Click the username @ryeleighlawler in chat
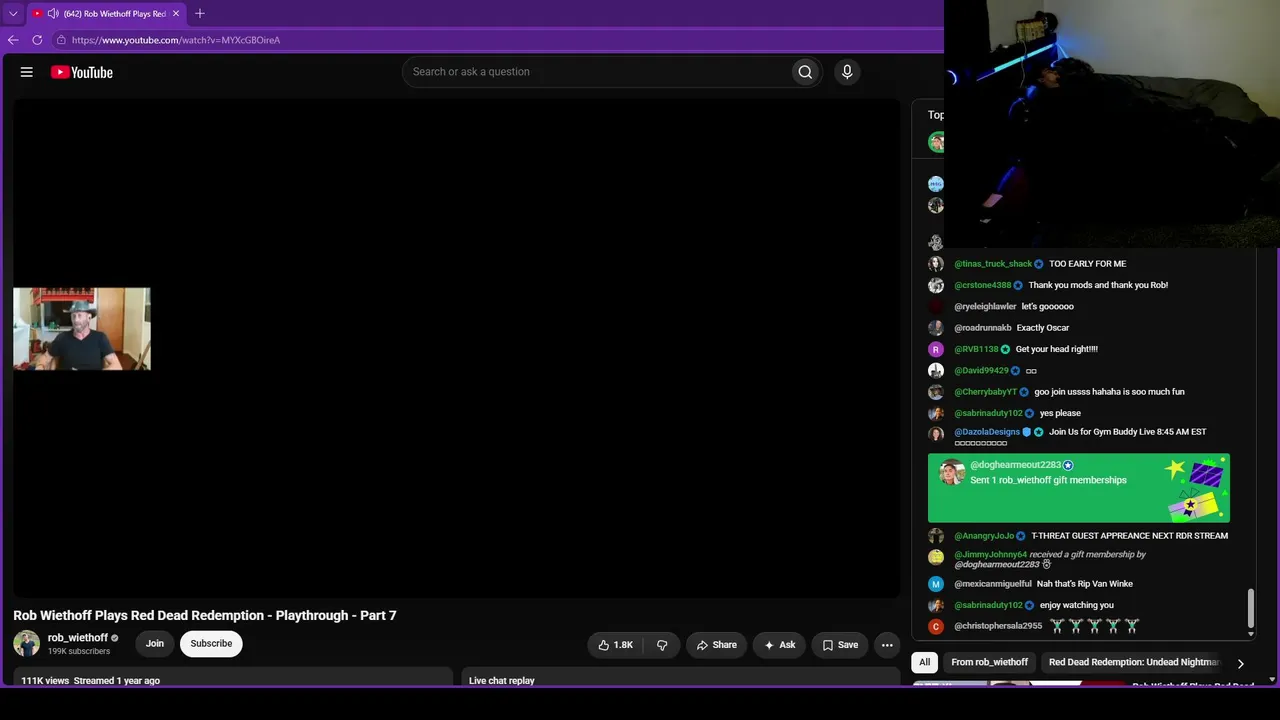1280x720 pixels. (985, 307)
